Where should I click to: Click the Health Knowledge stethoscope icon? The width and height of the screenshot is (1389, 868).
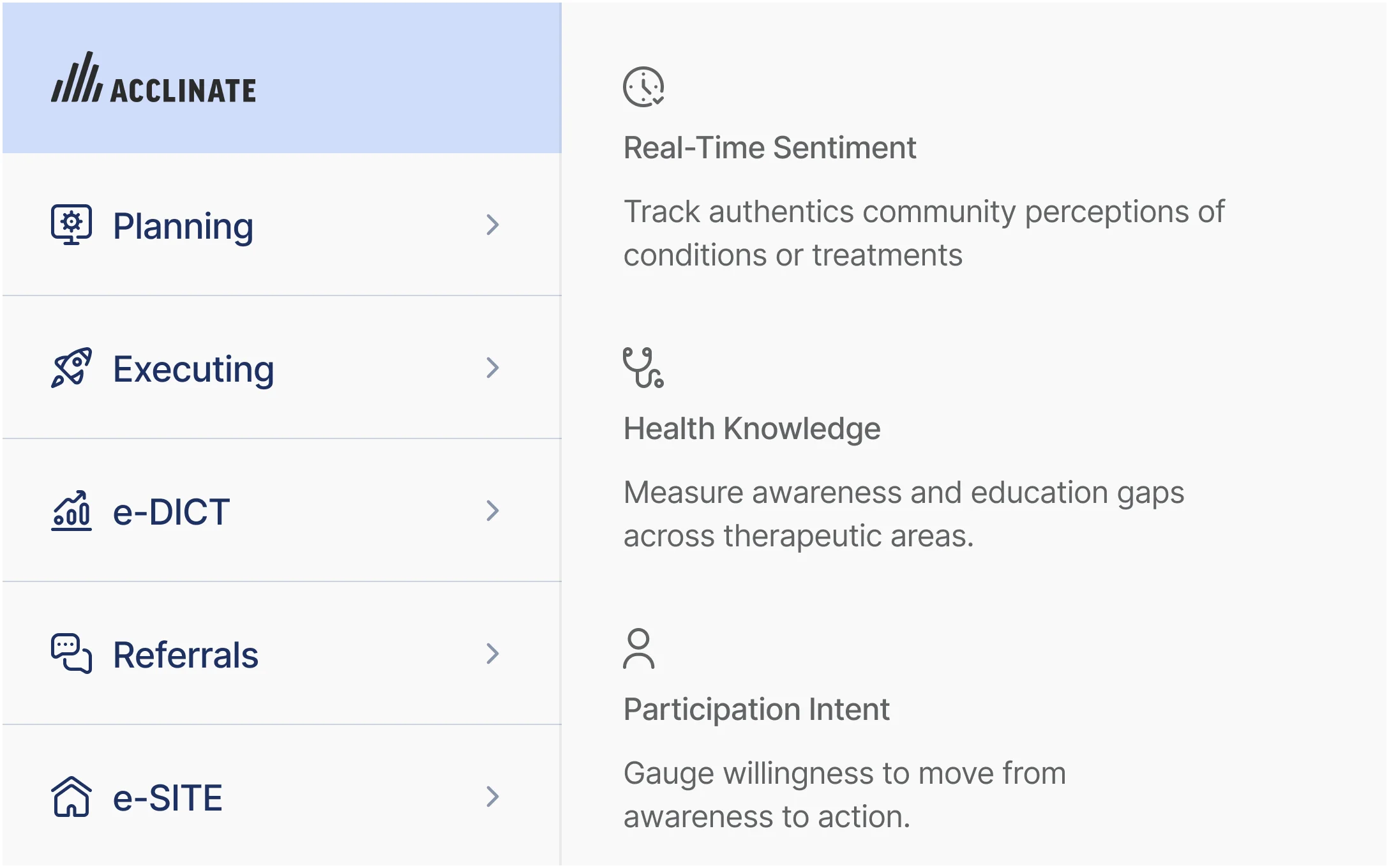(x=643, y=368)
